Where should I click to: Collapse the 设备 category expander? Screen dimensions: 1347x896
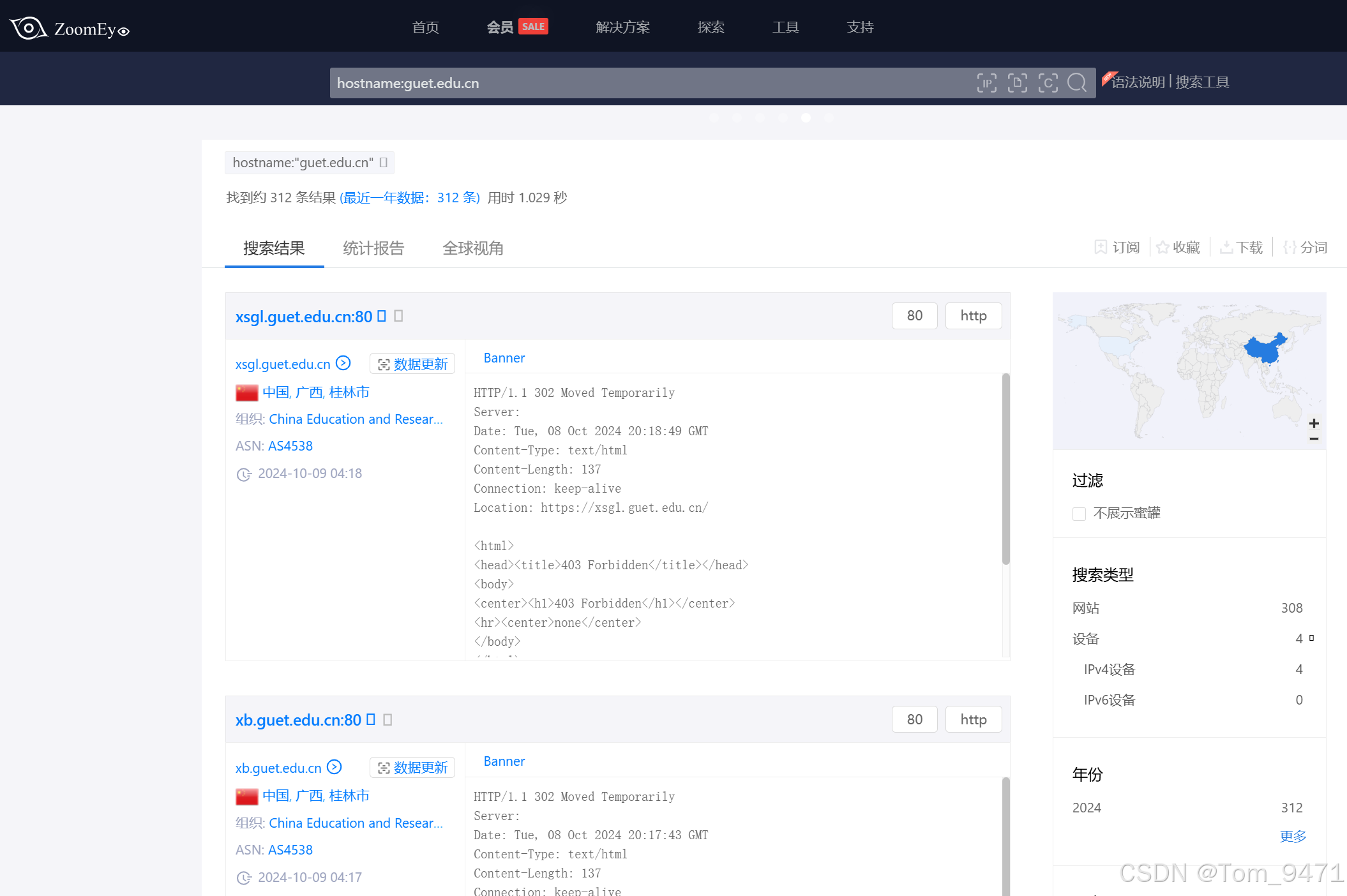[x=1311, y=638]
